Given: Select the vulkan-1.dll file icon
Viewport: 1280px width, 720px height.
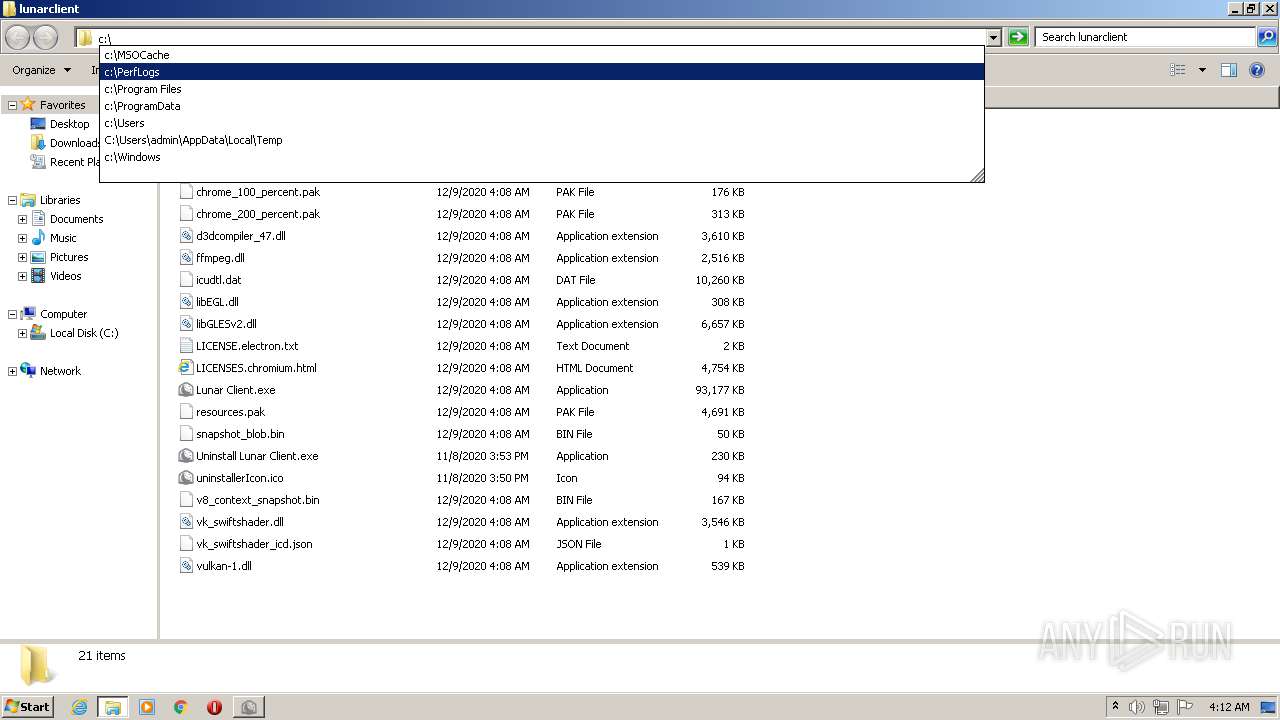Looking at the screenshot, I should point(186,566).
